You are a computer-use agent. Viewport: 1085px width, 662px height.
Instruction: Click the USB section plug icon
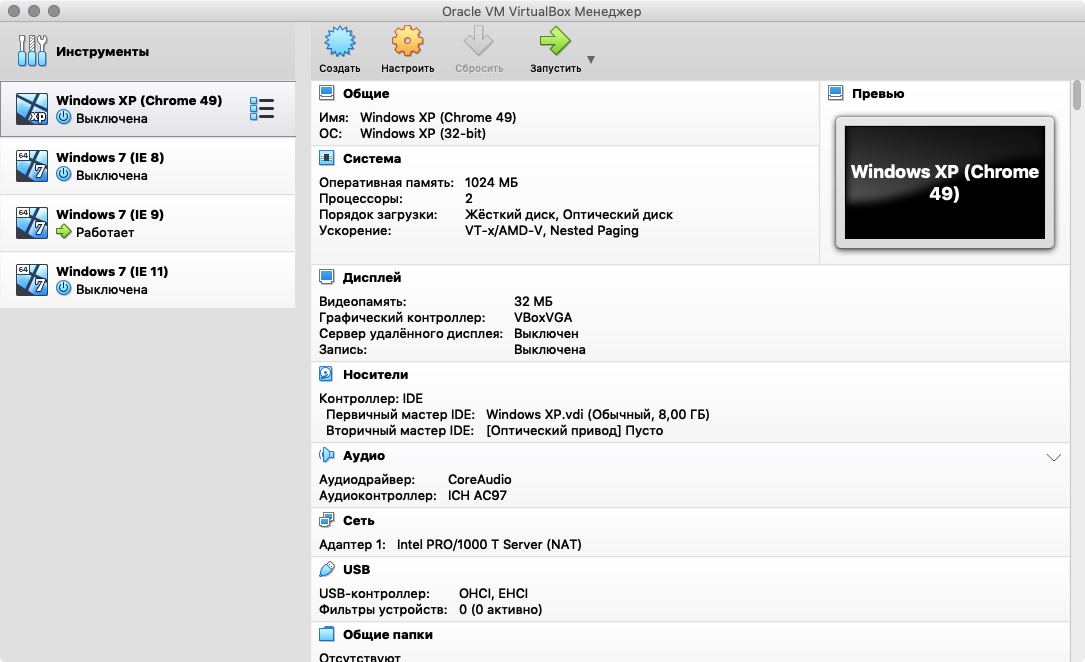(x=327, y=569)
